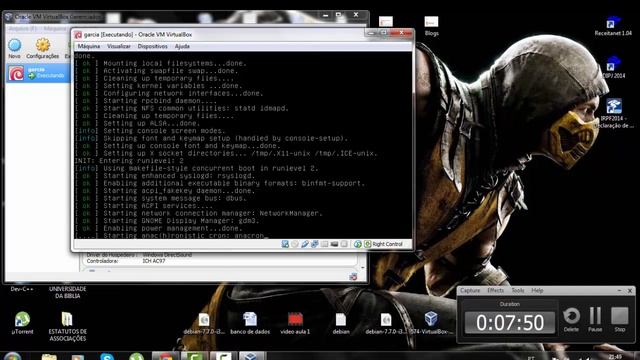Click the hard disk activity icon in the status bar
Viewport: 640px width, 360px height.
285,244
